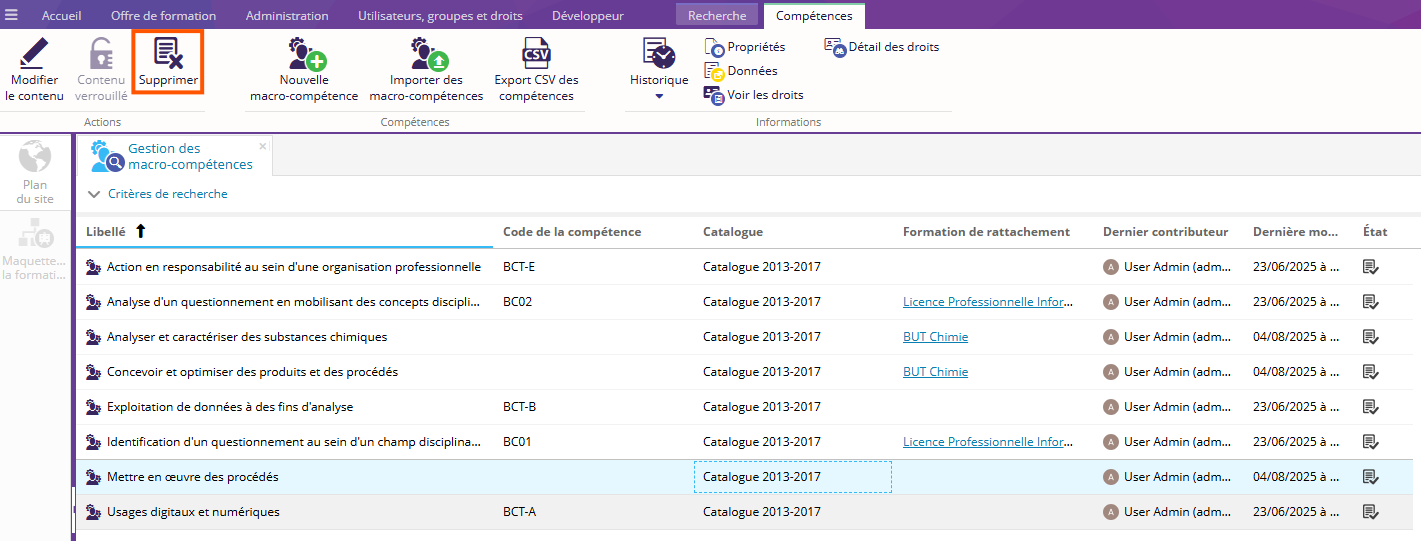Select the Usages digitaux et numériques row

pyautogui.click(x=193, y=512)
